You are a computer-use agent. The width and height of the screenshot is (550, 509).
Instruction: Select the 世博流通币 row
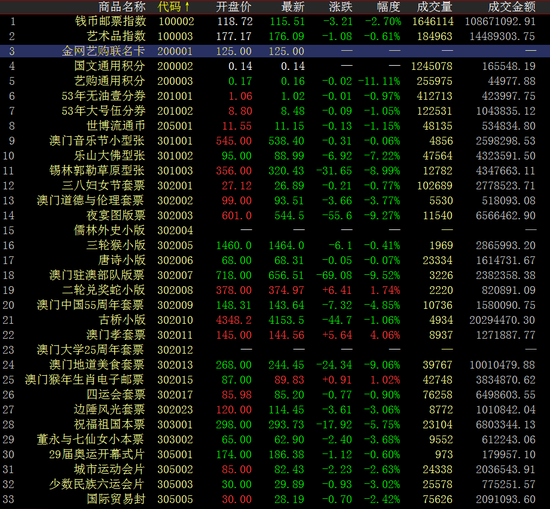coord(275,126)
